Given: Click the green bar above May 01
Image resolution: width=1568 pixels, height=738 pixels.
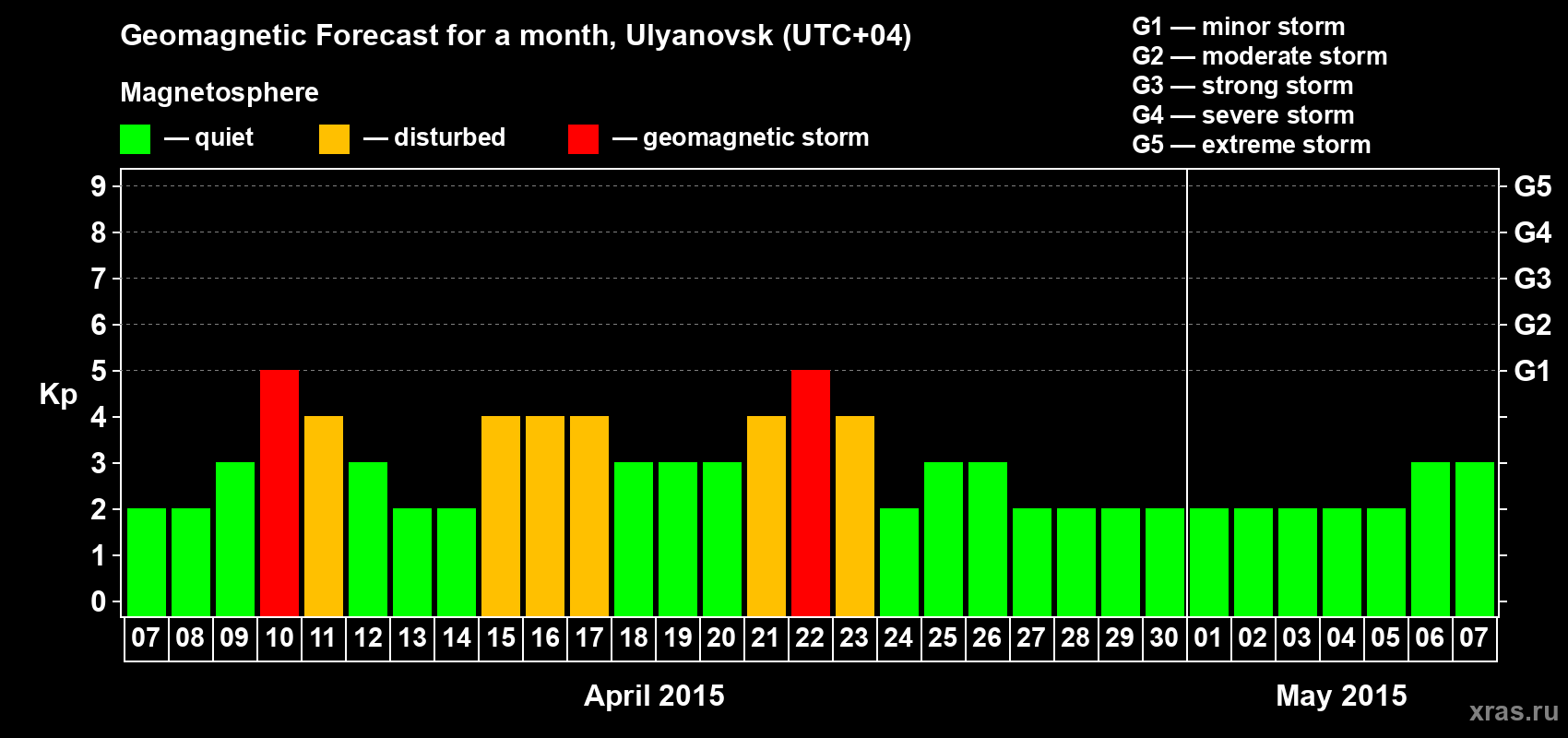Looking at the screenshot, I should (1209, 562).
